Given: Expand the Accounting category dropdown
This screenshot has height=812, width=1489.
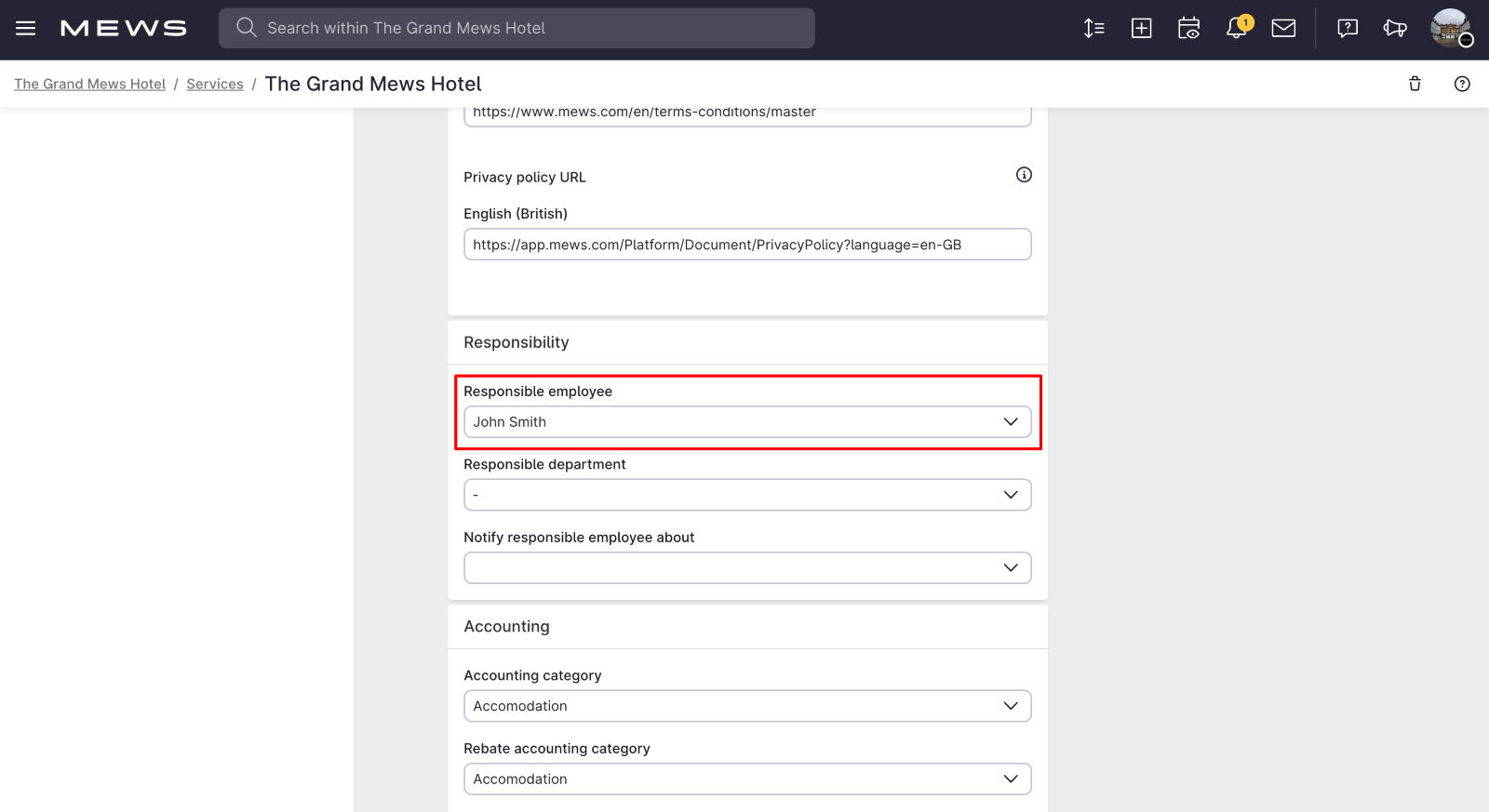Looking at the screenshot, I should pyautogui.click(x=746, y=706).
